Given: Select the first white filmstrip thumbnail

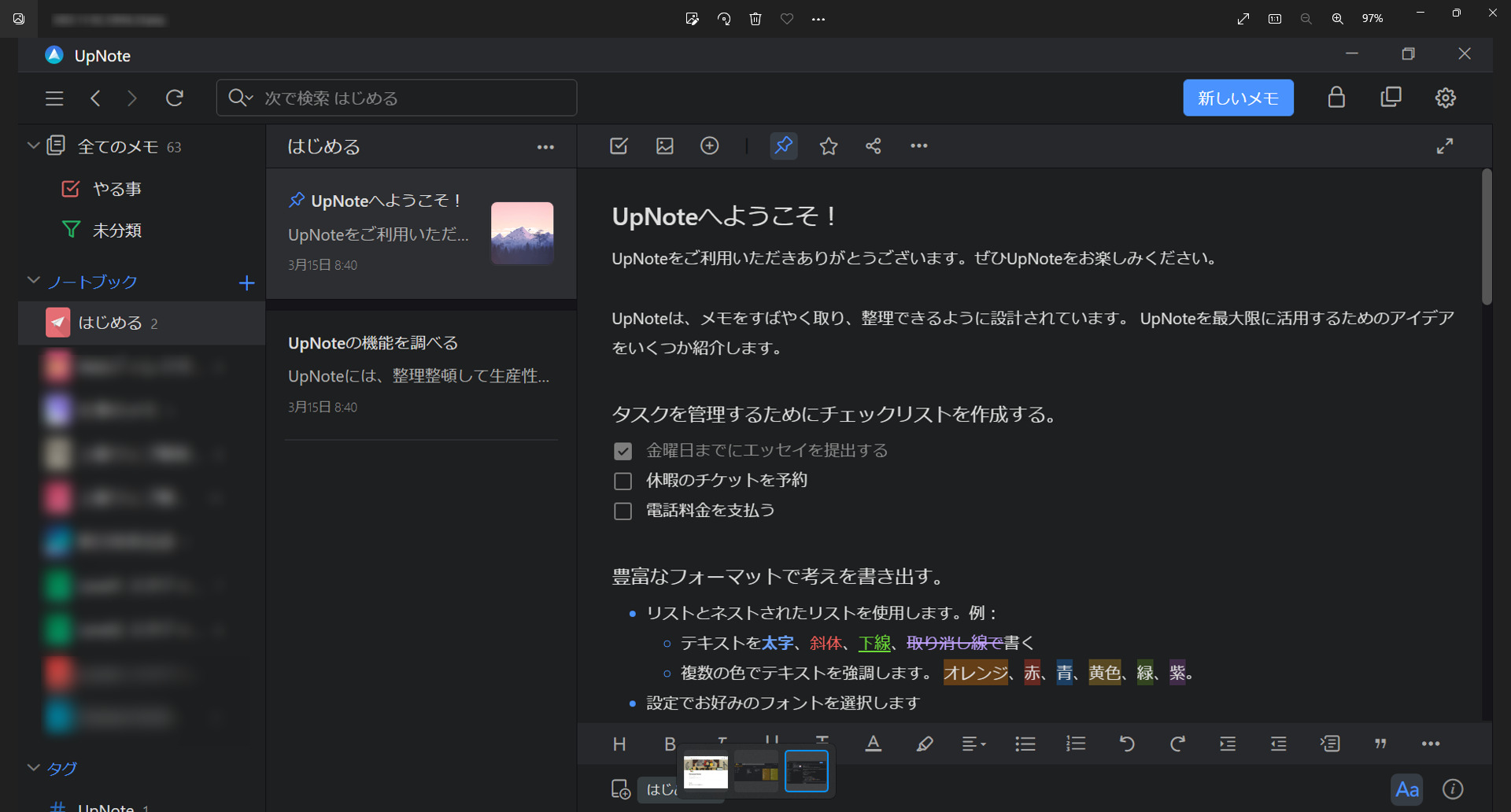Looking at the screenshot, I should pyautogui.click(x=705, y=772).
